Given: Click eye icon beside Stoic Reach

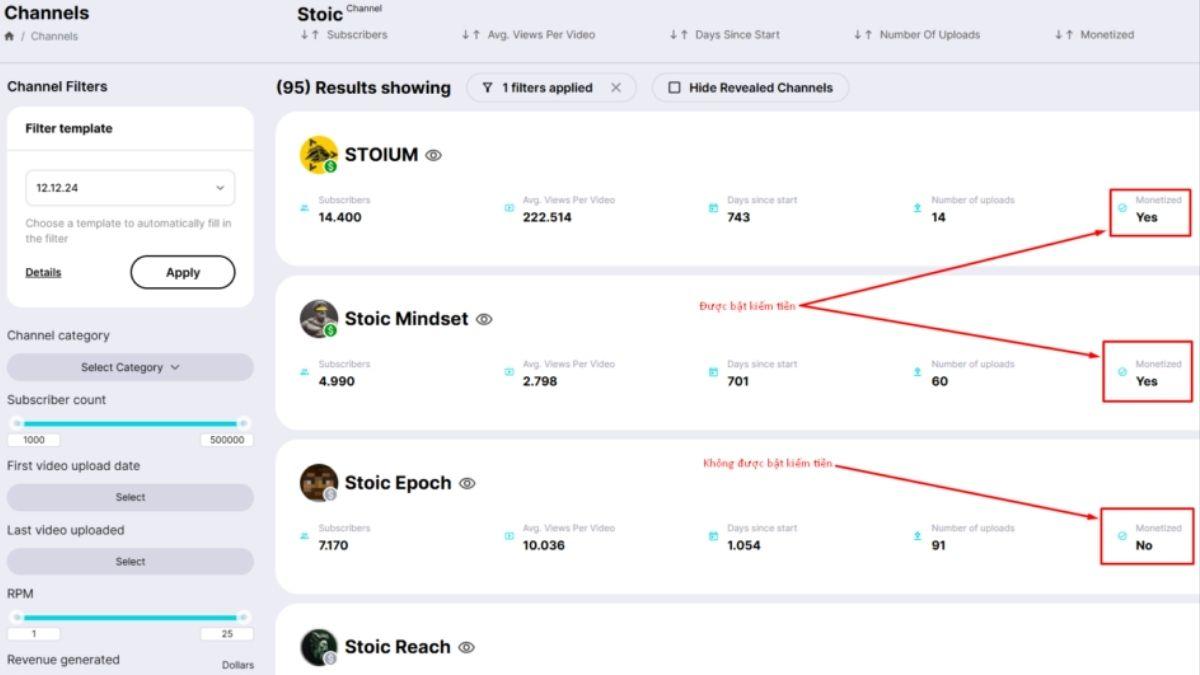Looking at the screenshot, I should point(466,647).
